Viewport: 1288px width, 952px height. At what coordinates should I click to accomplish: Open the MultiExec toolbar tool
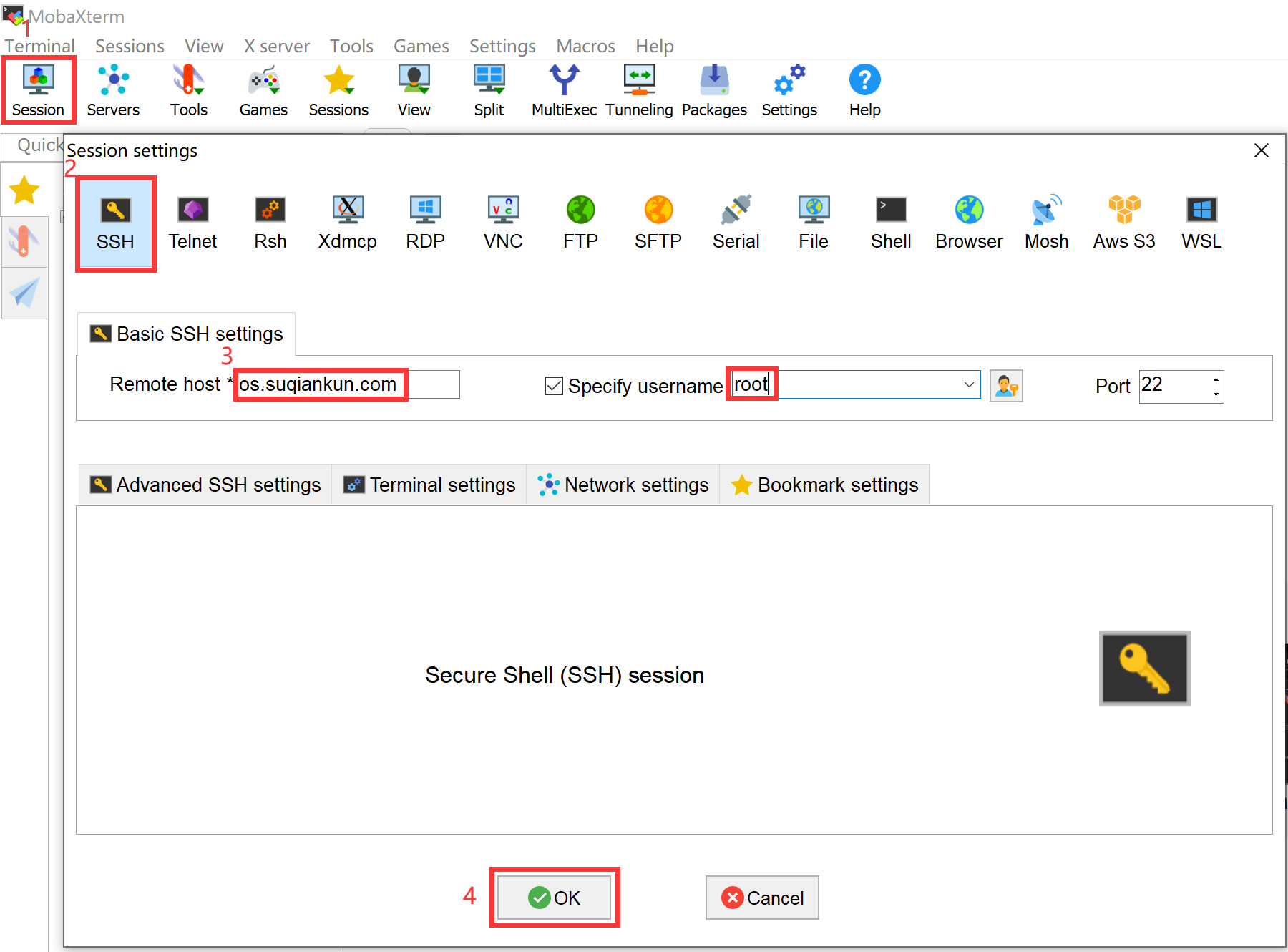coord(564,91)
